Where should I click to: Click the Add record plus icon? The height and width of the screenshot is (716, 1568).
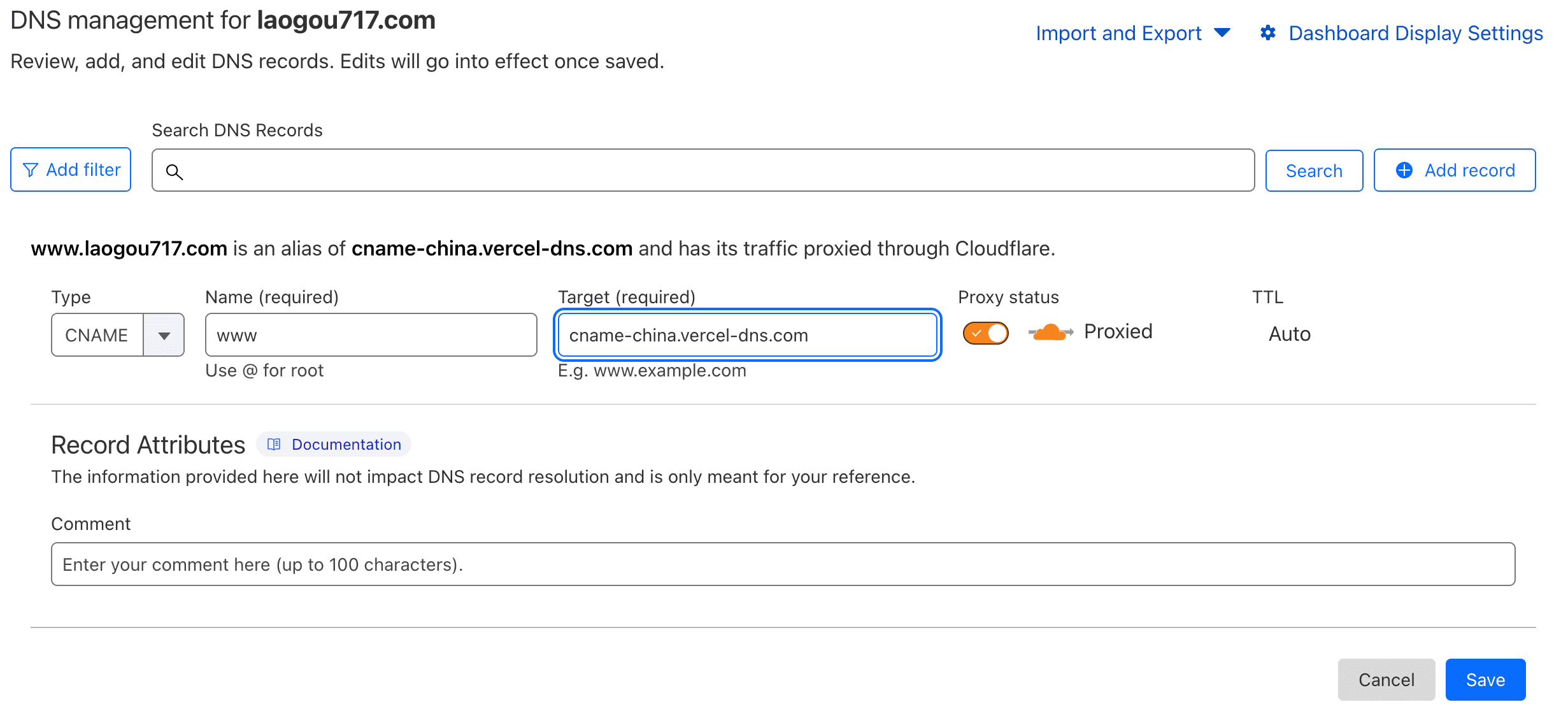coord(1405,169)
